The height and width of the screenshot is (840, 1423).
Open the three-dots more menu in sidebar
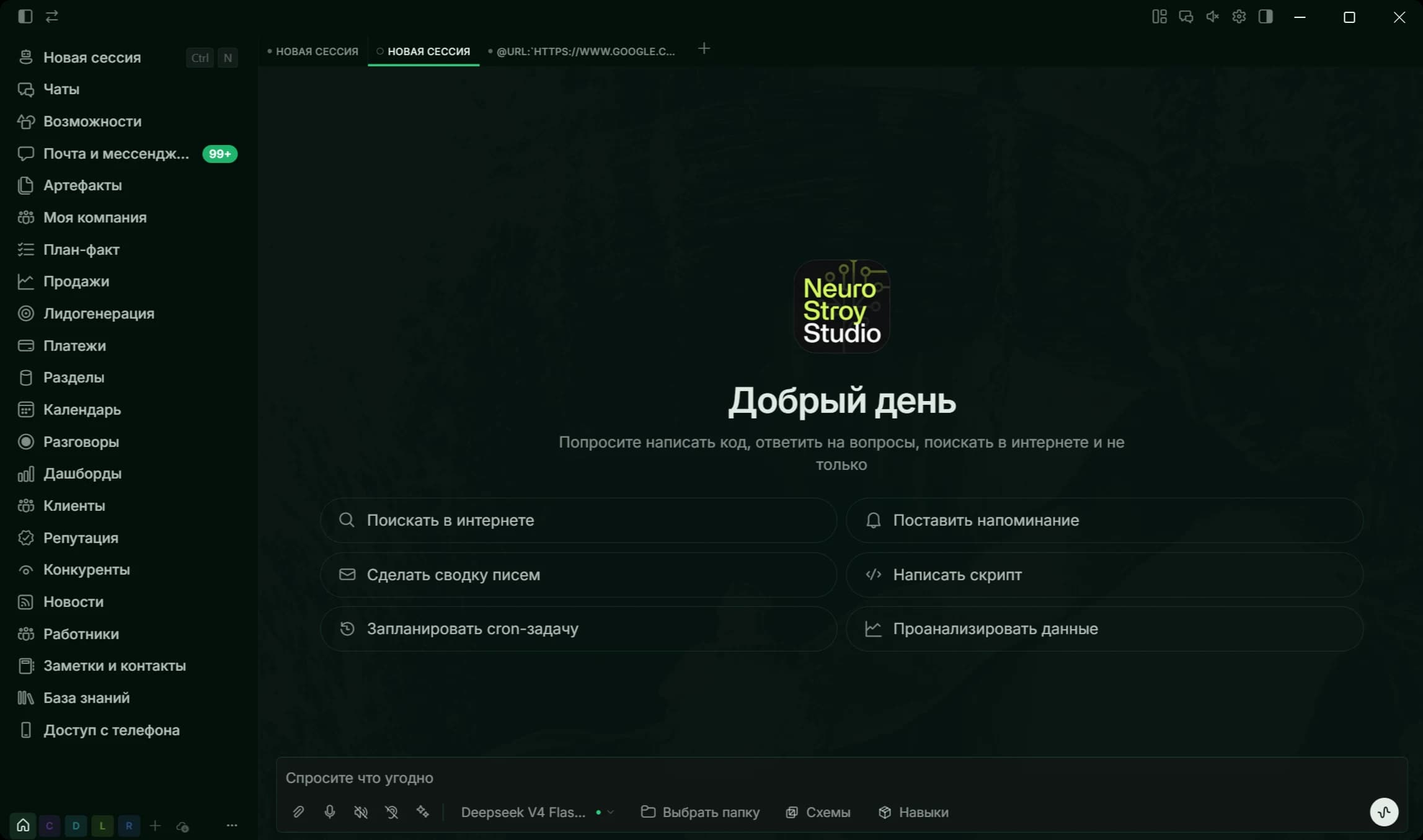[232, 825]
